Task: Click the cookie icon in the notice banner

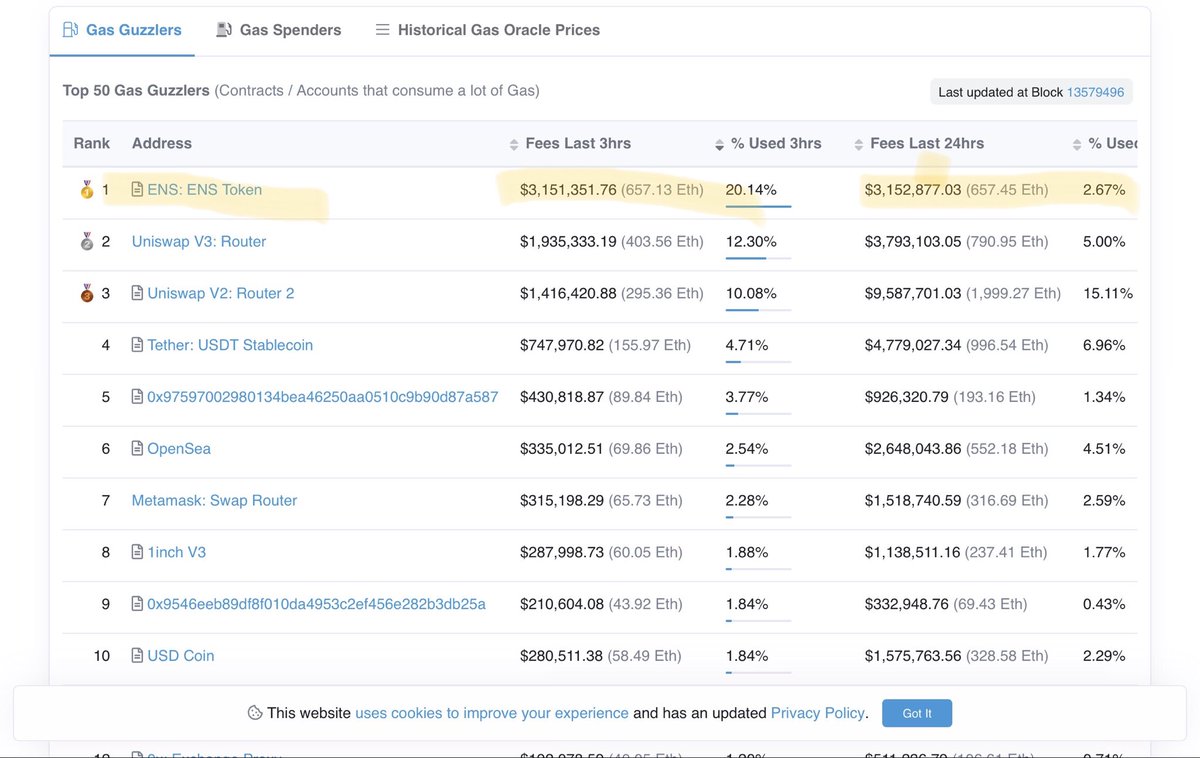Action: pyautogui.click(x=255, y=714)
